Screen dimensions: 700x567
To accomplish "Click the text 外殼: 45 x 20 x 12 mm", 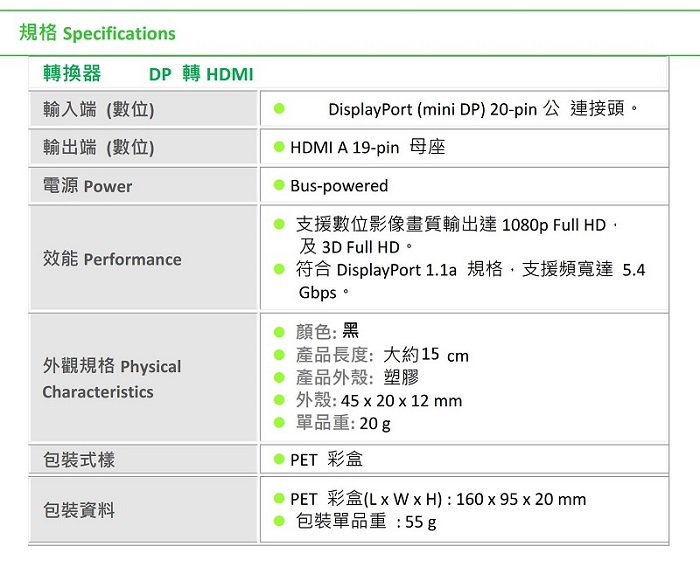I will point(379,400).
